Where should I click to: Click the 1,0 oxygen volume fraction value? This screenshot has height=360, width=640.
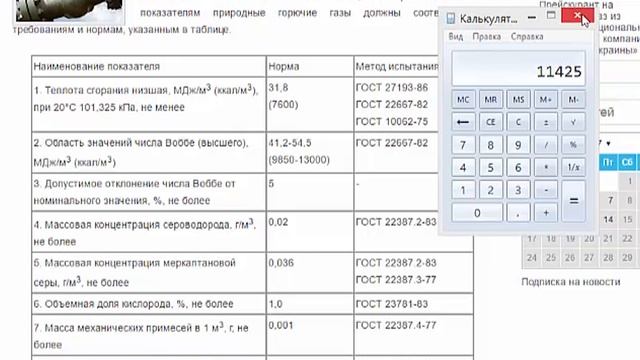tap(276, 304)
